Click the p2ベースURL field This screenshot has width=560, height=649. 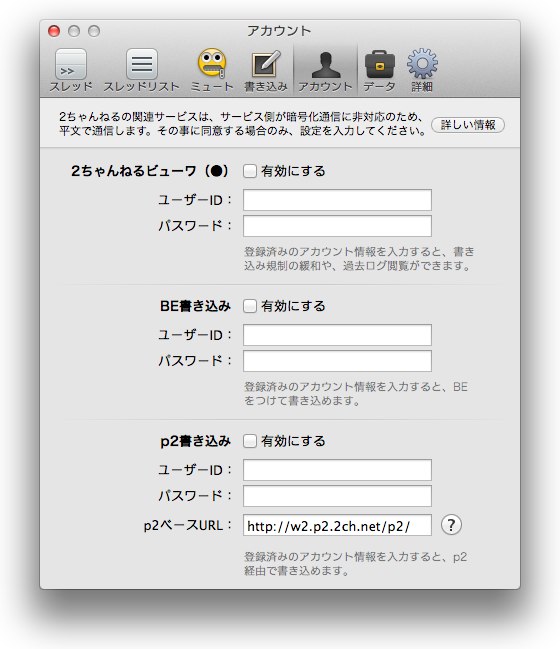337,525
